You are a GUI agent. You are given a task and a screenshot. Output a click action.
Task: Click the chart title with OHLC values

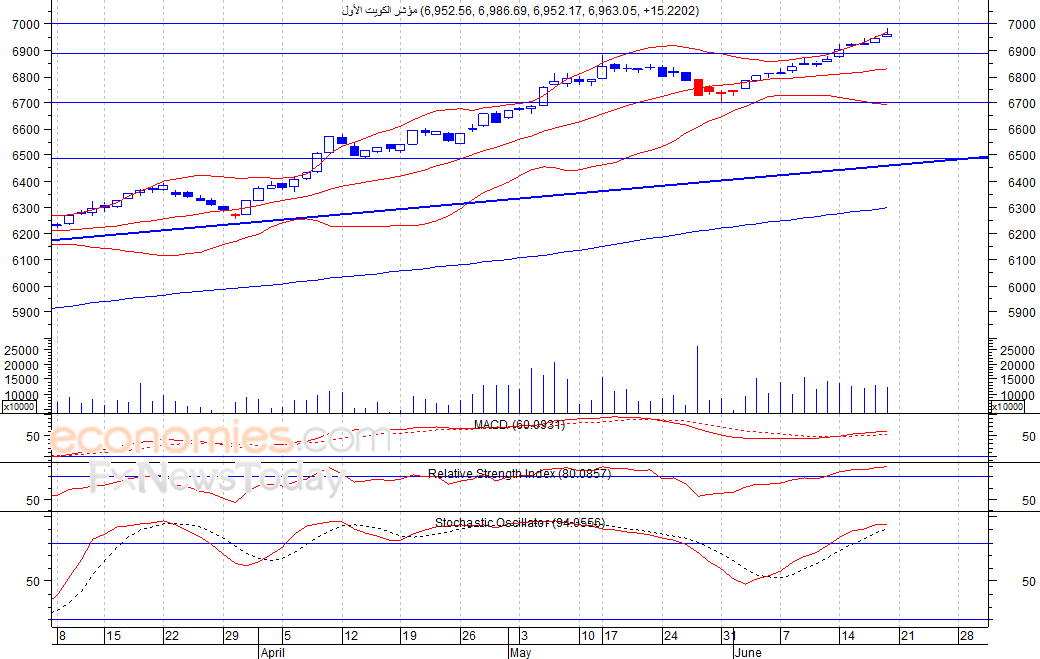click(520, 11)
